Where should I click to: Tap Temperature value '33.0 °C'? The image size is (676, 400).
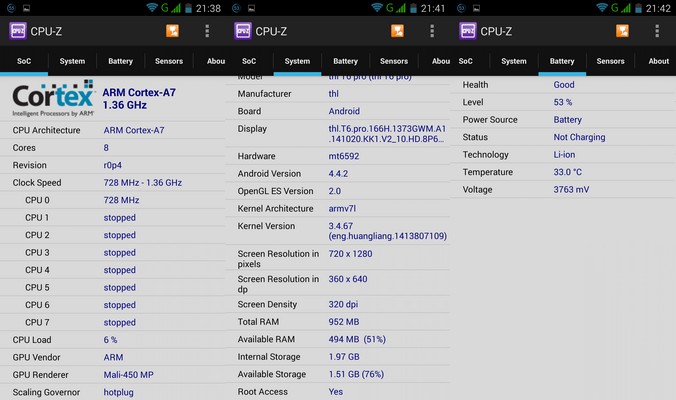(568, 172)
